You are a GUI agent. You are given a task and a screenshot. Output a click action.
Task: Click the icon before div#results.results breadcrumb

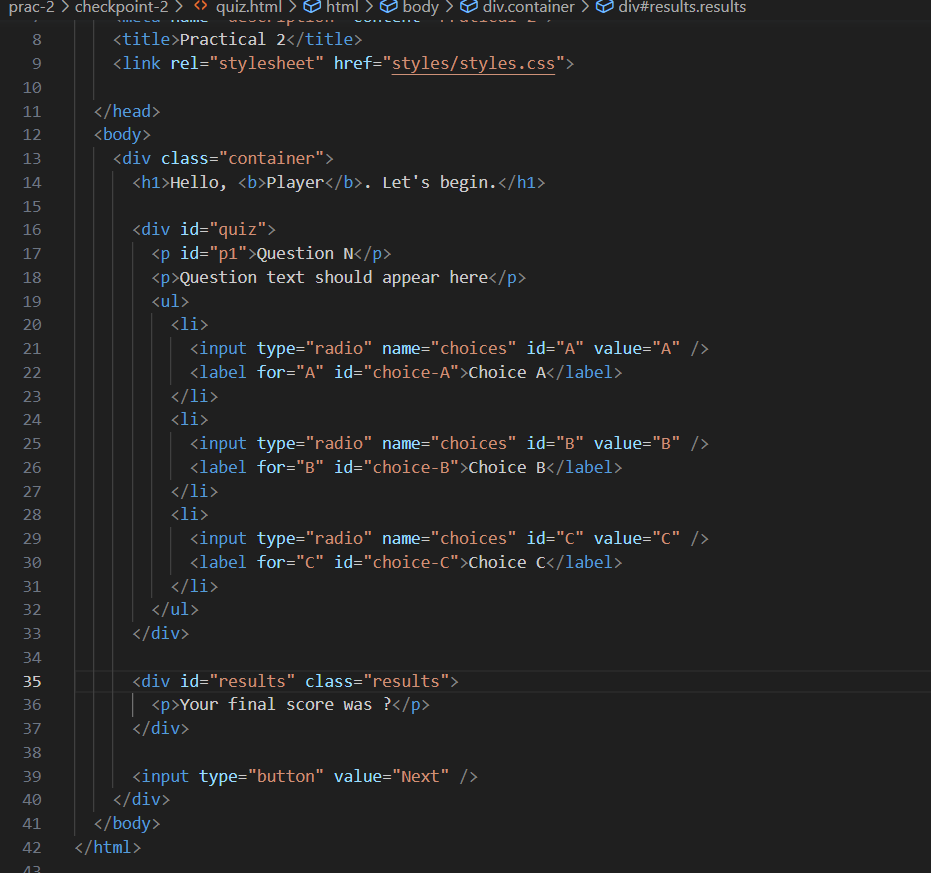click(x=603, y=8)
